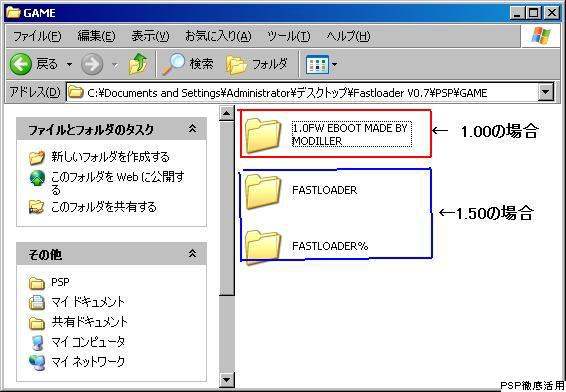Open the Views dropdown arrow
Screen dimensions: 566x392
[x=334, y=65]
